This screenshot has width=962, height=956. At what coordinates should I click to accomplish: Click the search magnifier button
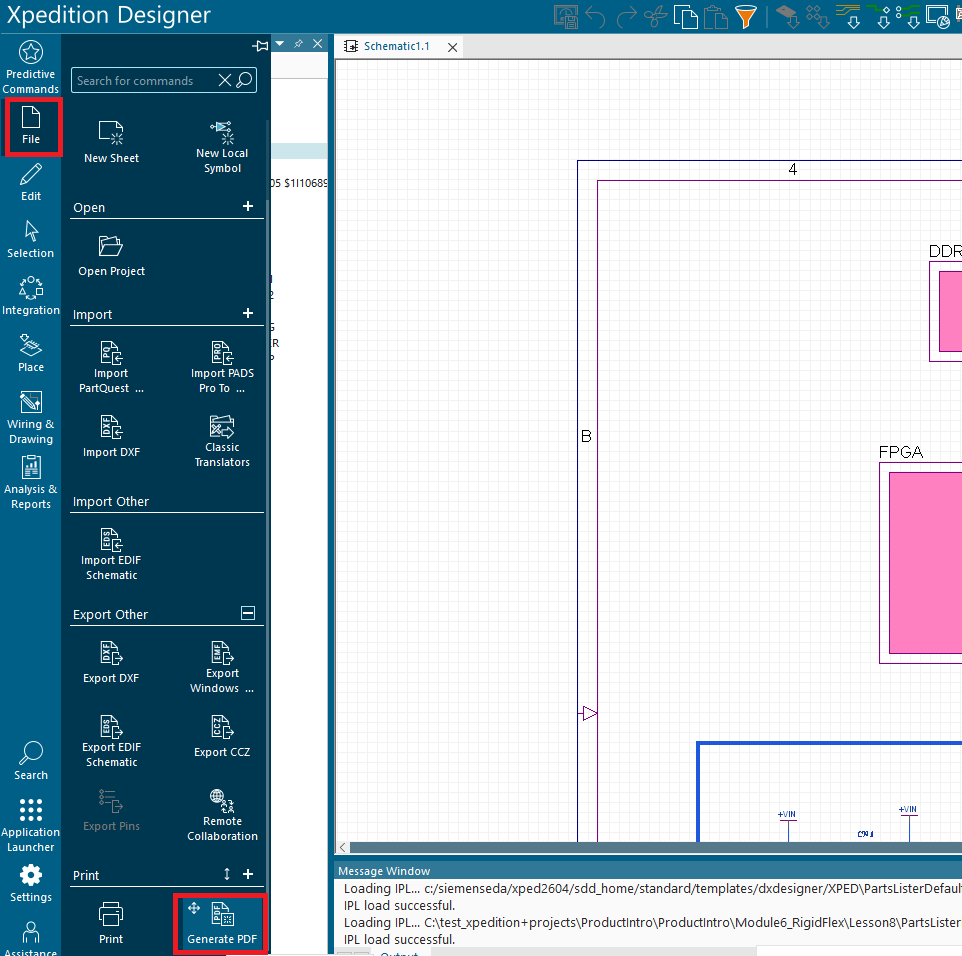pos(244,80)
